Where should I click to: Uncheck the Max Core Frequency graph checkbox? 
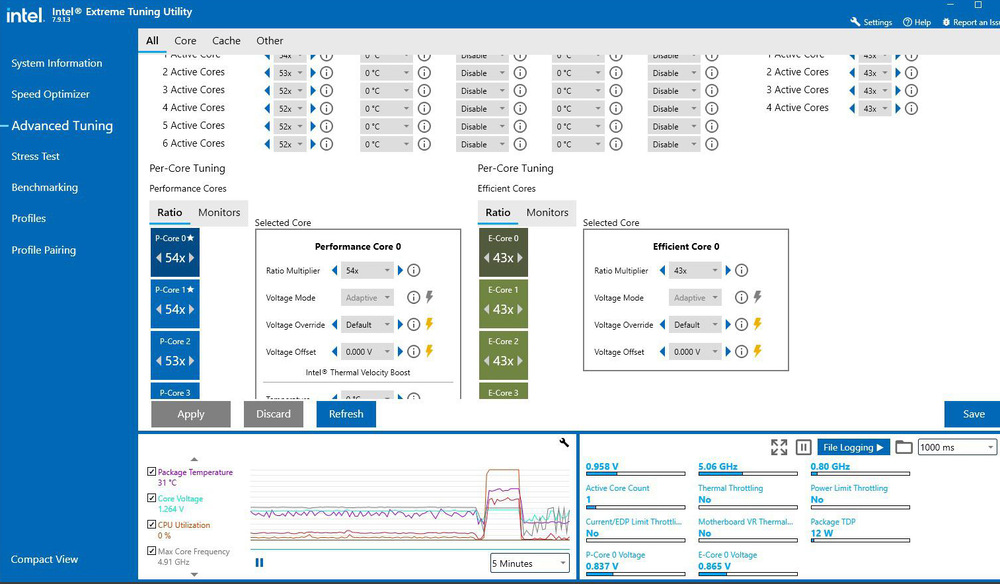[x=151, y=550]
